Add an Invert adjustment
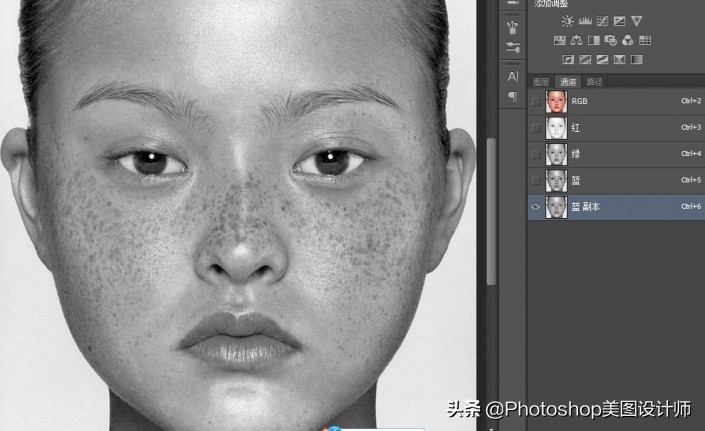Screen dimensions: 705x431 click(568, 59)
